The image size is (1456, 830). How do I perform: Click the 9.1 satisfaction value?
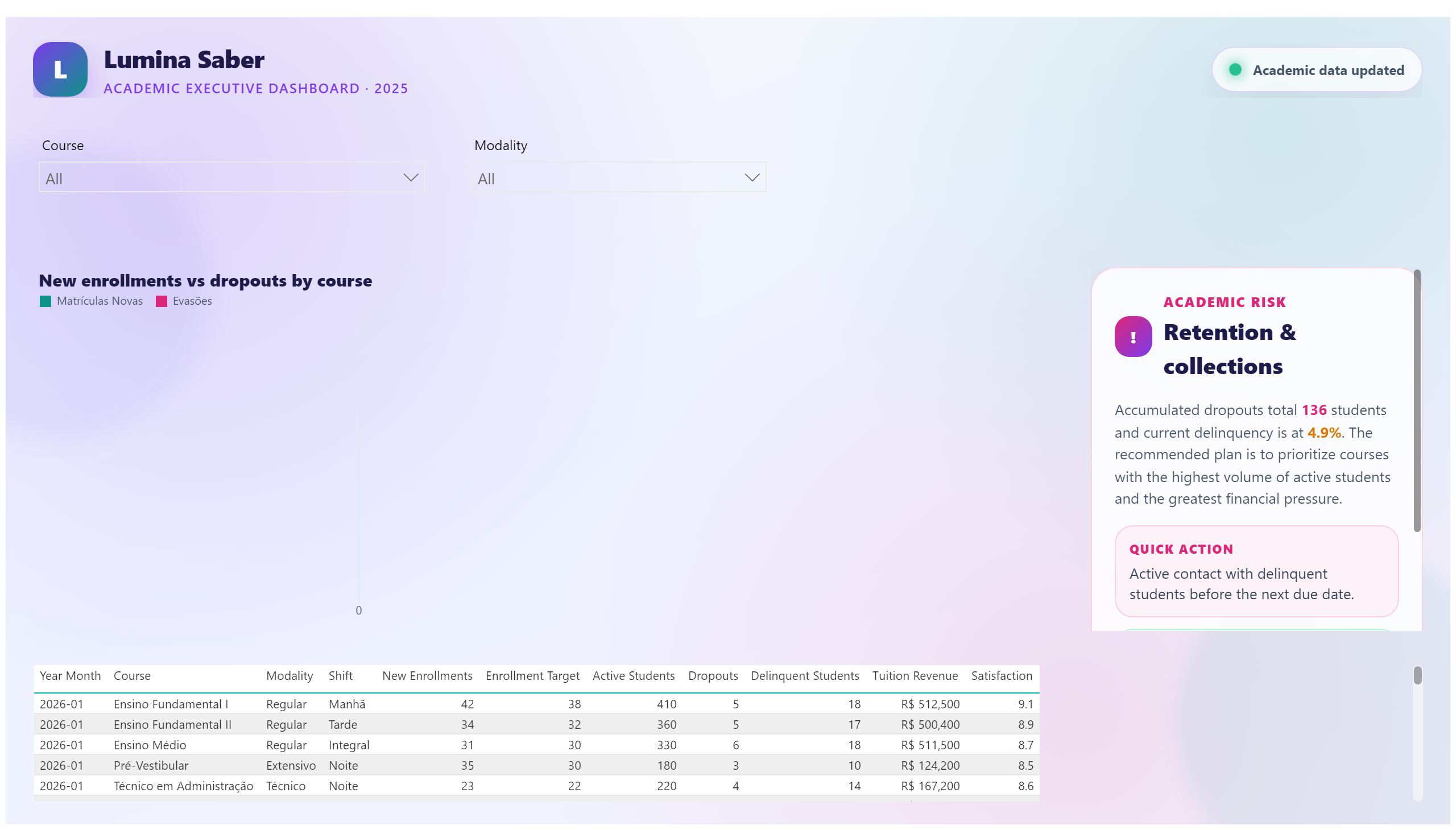click(1025, 704)
